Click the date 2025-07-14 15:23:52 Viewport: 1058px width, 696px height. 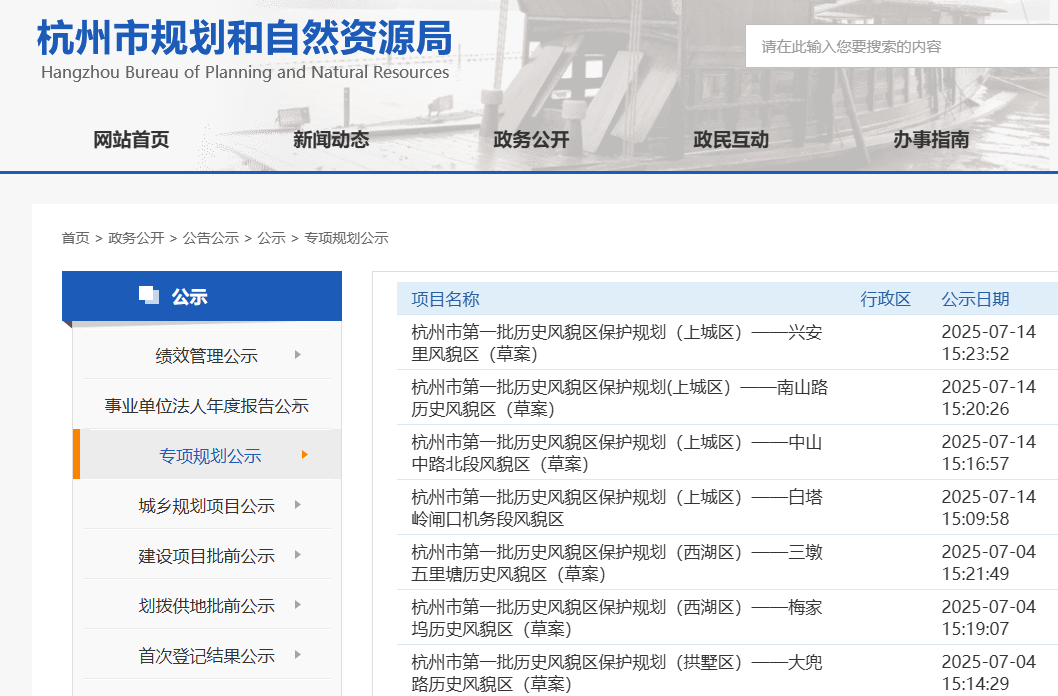[989, 343]
